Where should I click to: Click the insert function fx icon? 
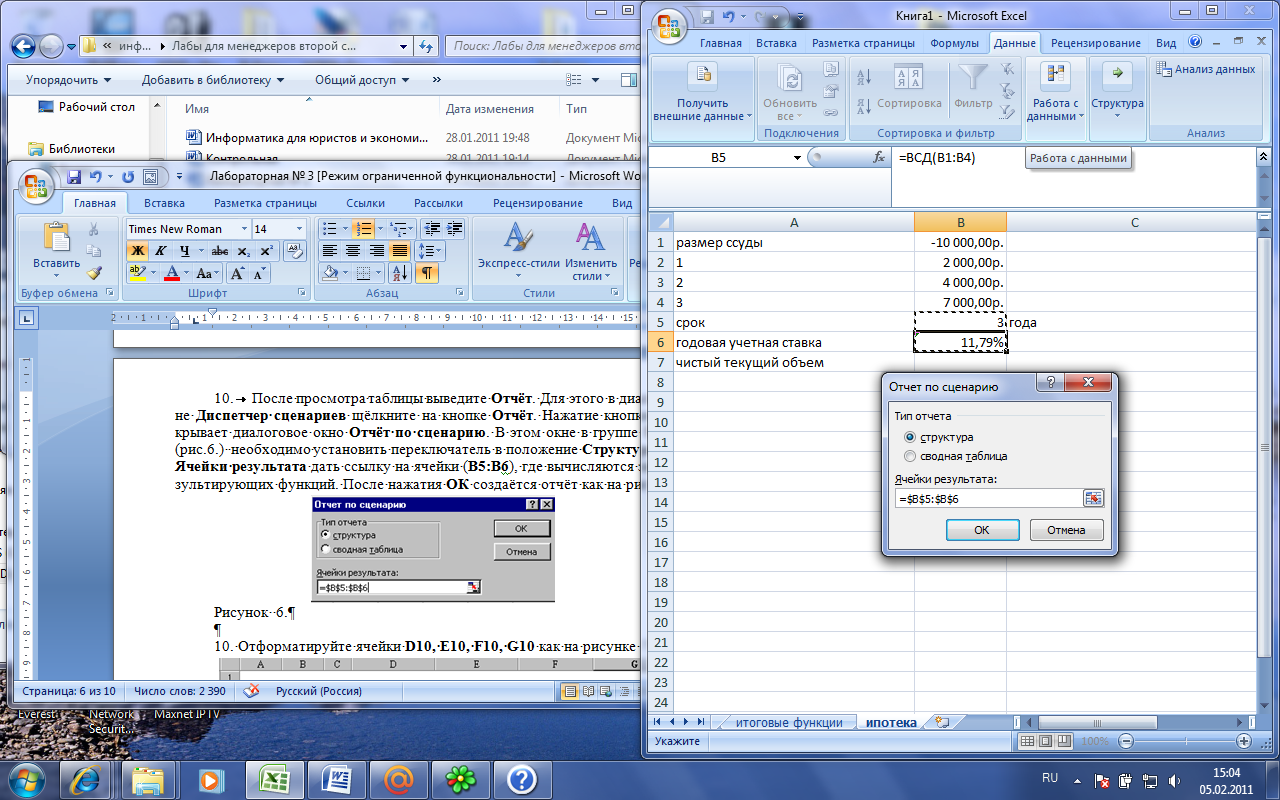[x=879, y=157]
